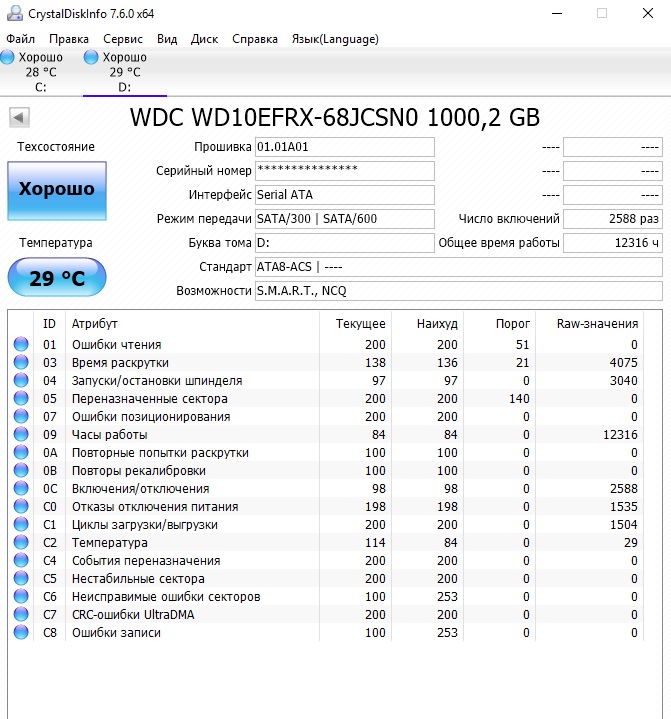Click raw value 3040 in table

tap(623, 380)
